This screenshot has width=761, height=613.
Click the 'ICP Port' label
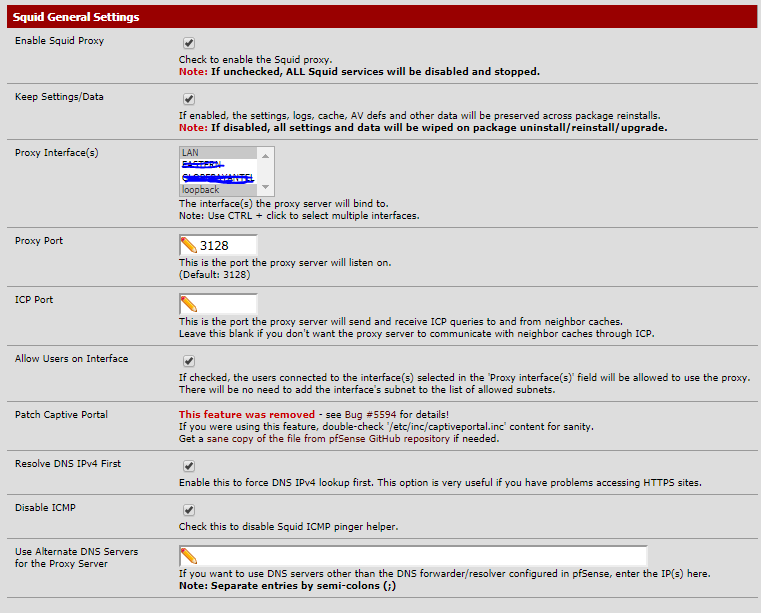34,299
